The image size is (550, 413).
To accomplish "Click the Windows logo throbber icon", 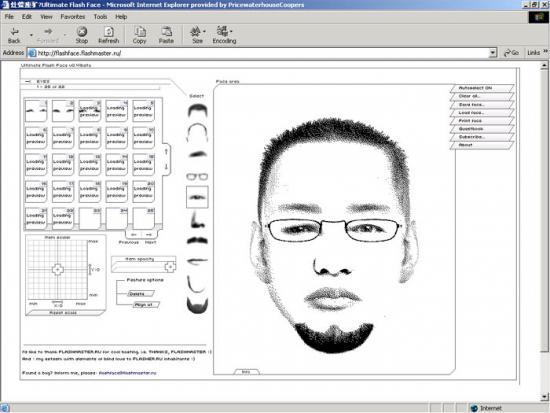I will [538, 17].
